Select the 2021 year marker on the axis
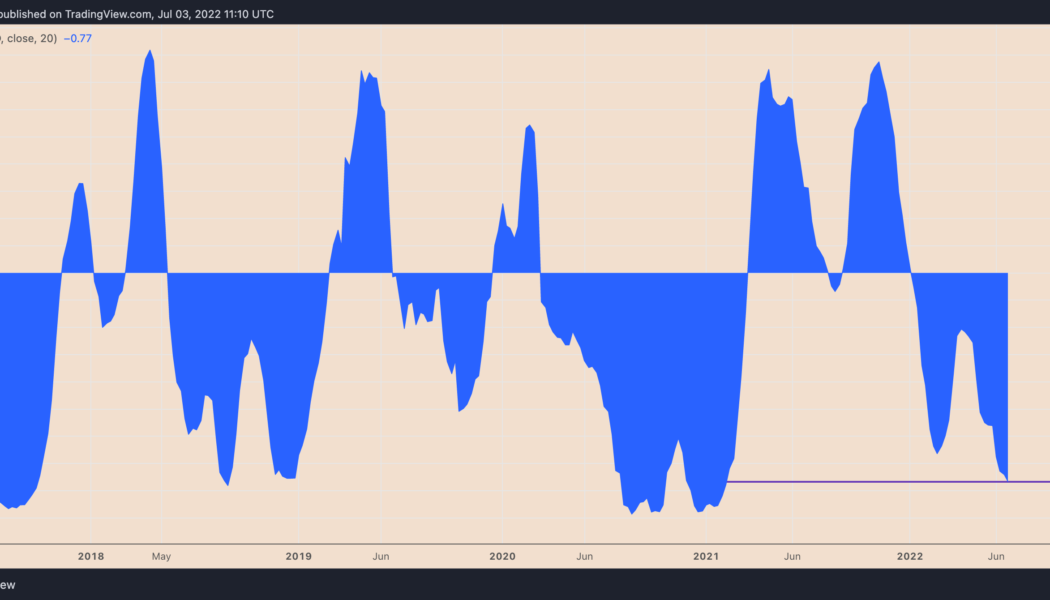 tap(706, 556)
